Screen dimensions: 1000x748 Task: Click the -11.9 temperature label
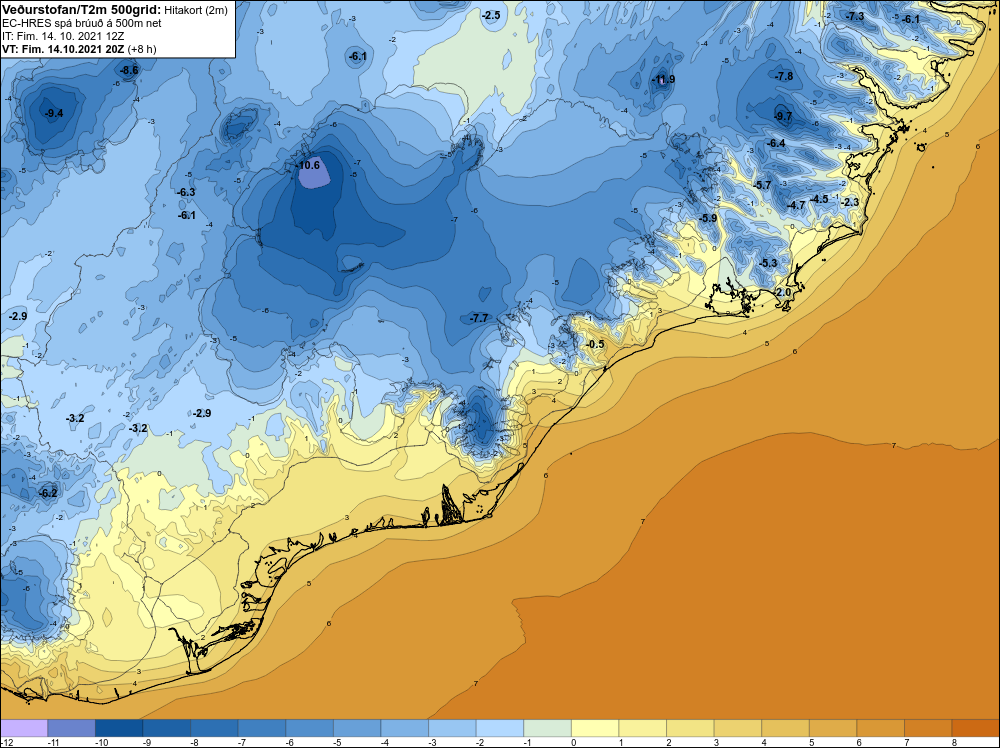point(663,80)
